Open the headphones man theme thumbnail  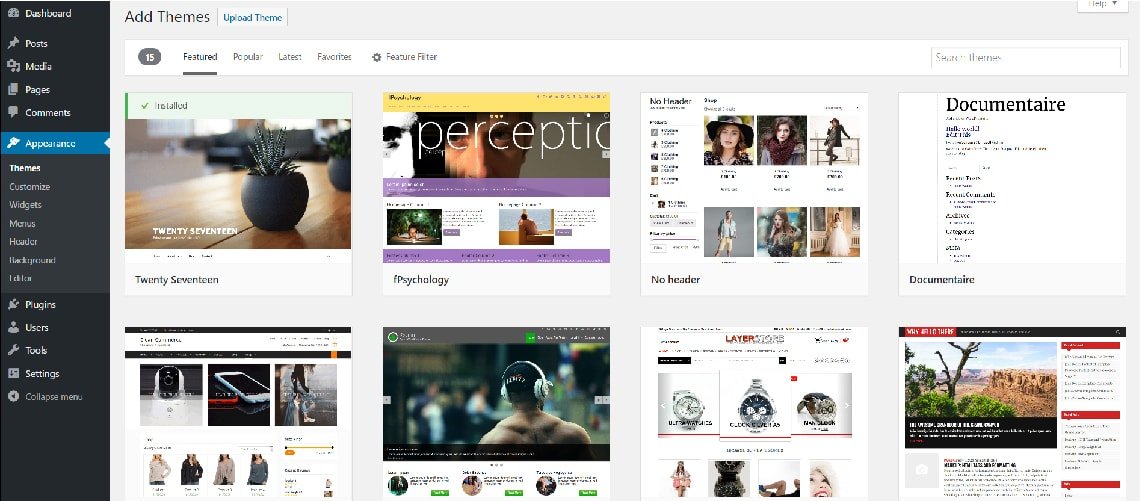coord(497,414)
